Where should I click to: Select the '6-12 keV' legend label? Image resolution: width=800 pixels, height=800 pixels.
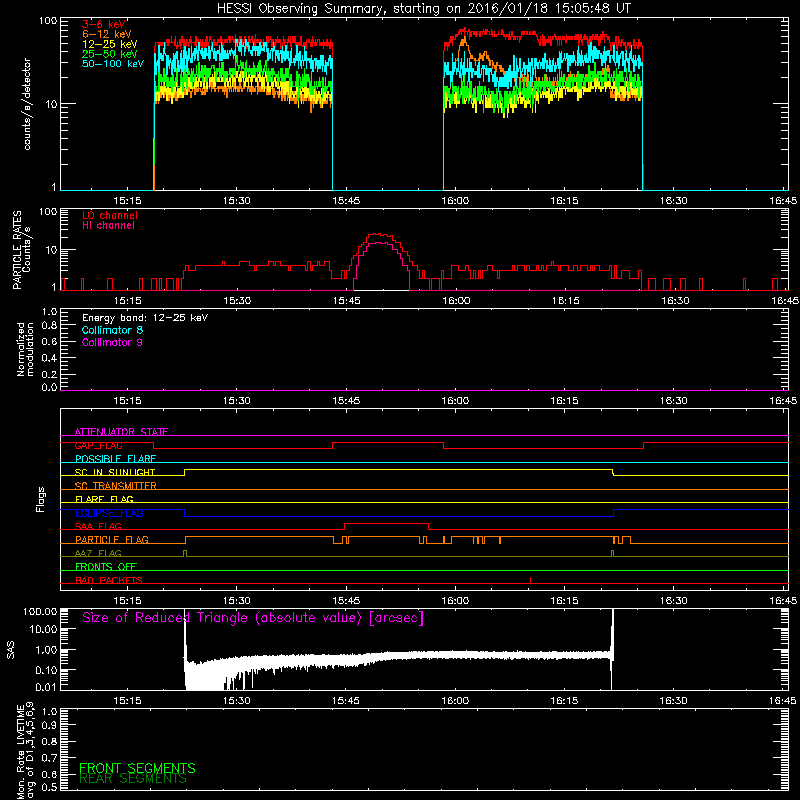(x=107, y=34)
